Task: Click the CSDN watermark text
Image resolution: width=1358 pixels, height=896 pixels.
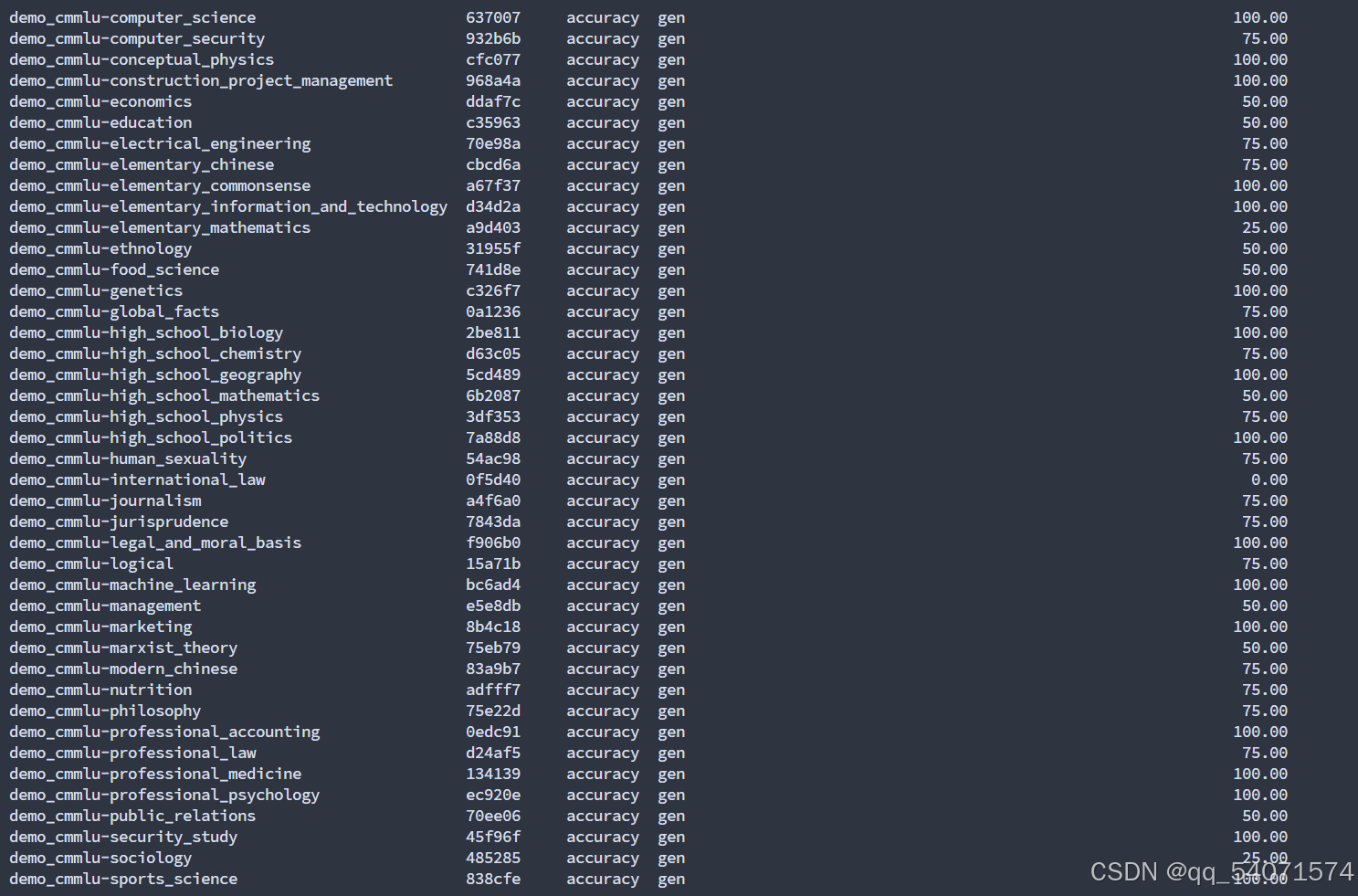Action: pyautogui.click(x=1122, y=871)
